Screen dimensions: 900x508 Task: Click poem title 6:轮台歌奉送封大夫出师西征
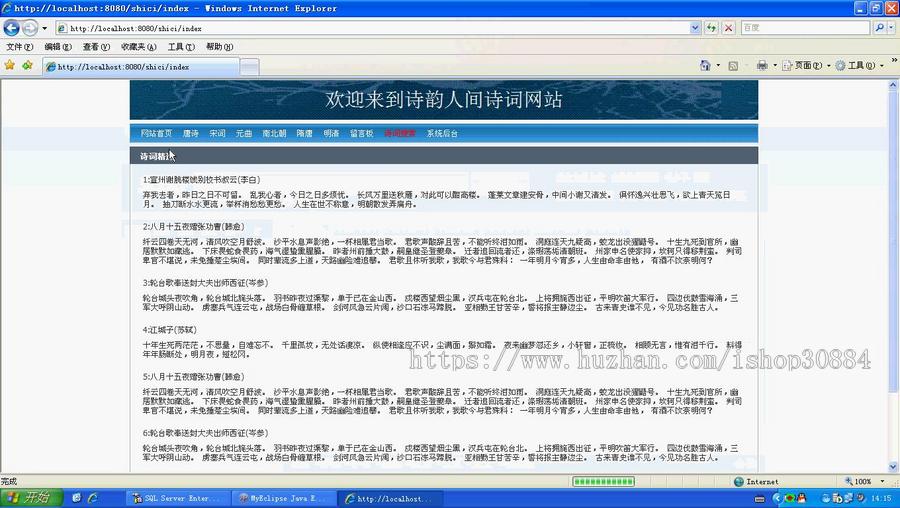(205, 433)
